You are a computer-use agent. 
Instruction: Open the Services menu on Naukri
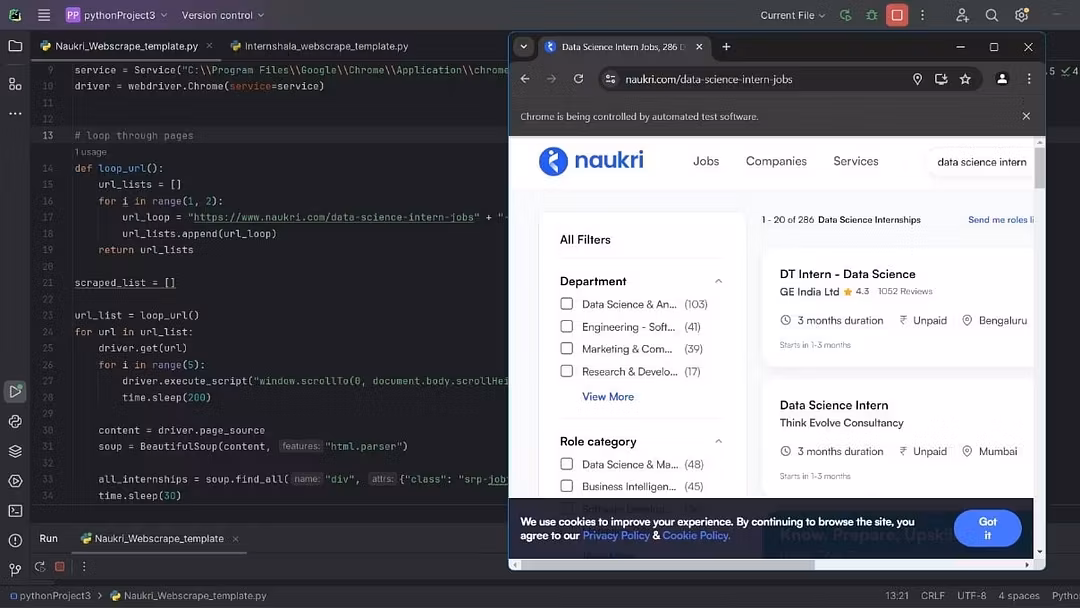coord(855,161)
